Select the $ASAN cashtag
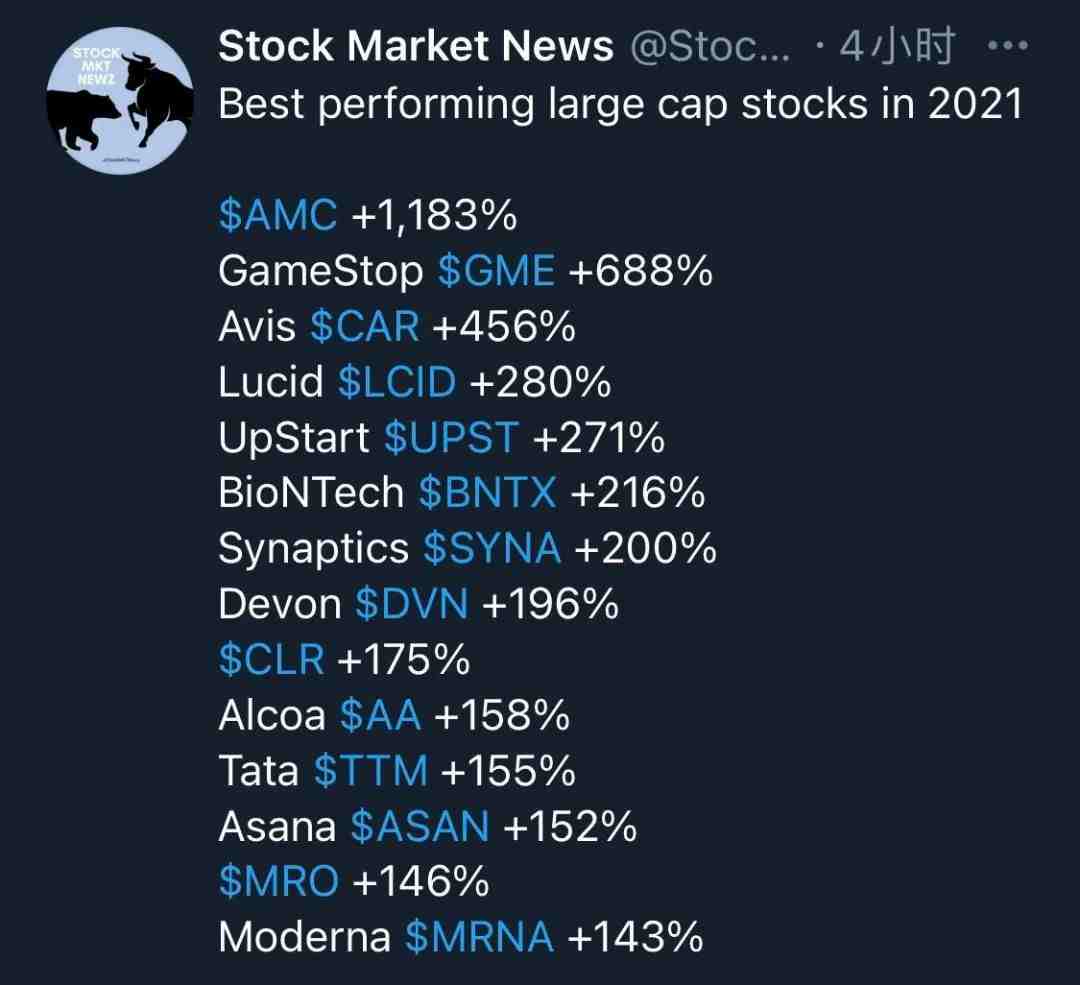 (x=419, y=827)
